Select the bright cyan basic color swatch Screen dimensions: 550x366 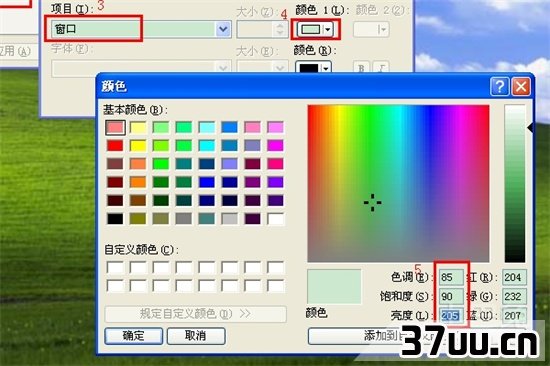(207, 145)
